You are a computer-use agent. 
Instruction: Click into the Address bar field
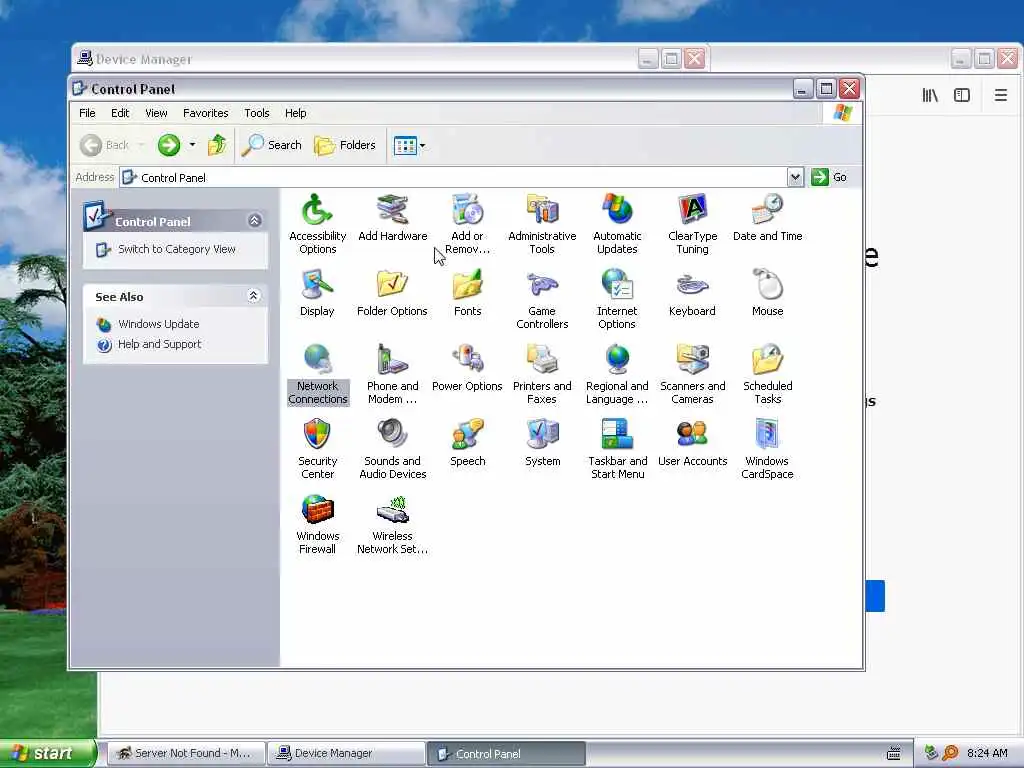pos(454,177)
